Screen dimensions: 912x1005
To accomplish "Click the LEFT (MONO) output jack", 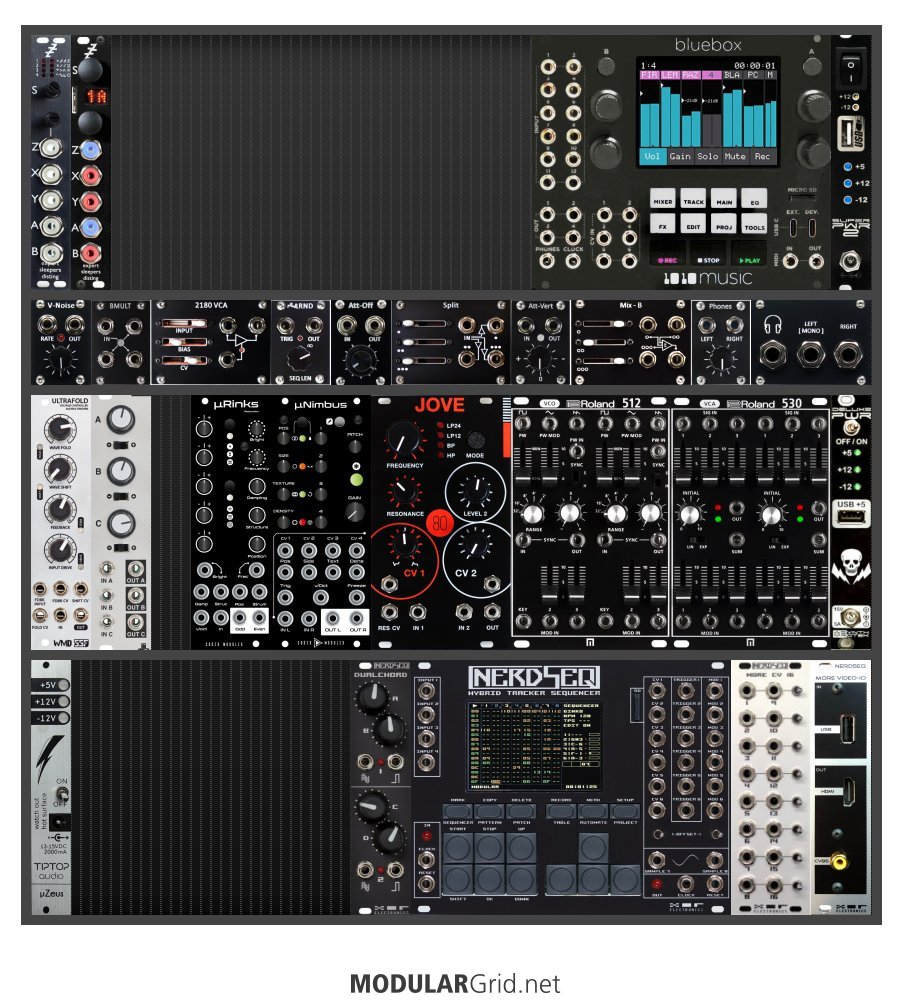I will coord(810,354).
